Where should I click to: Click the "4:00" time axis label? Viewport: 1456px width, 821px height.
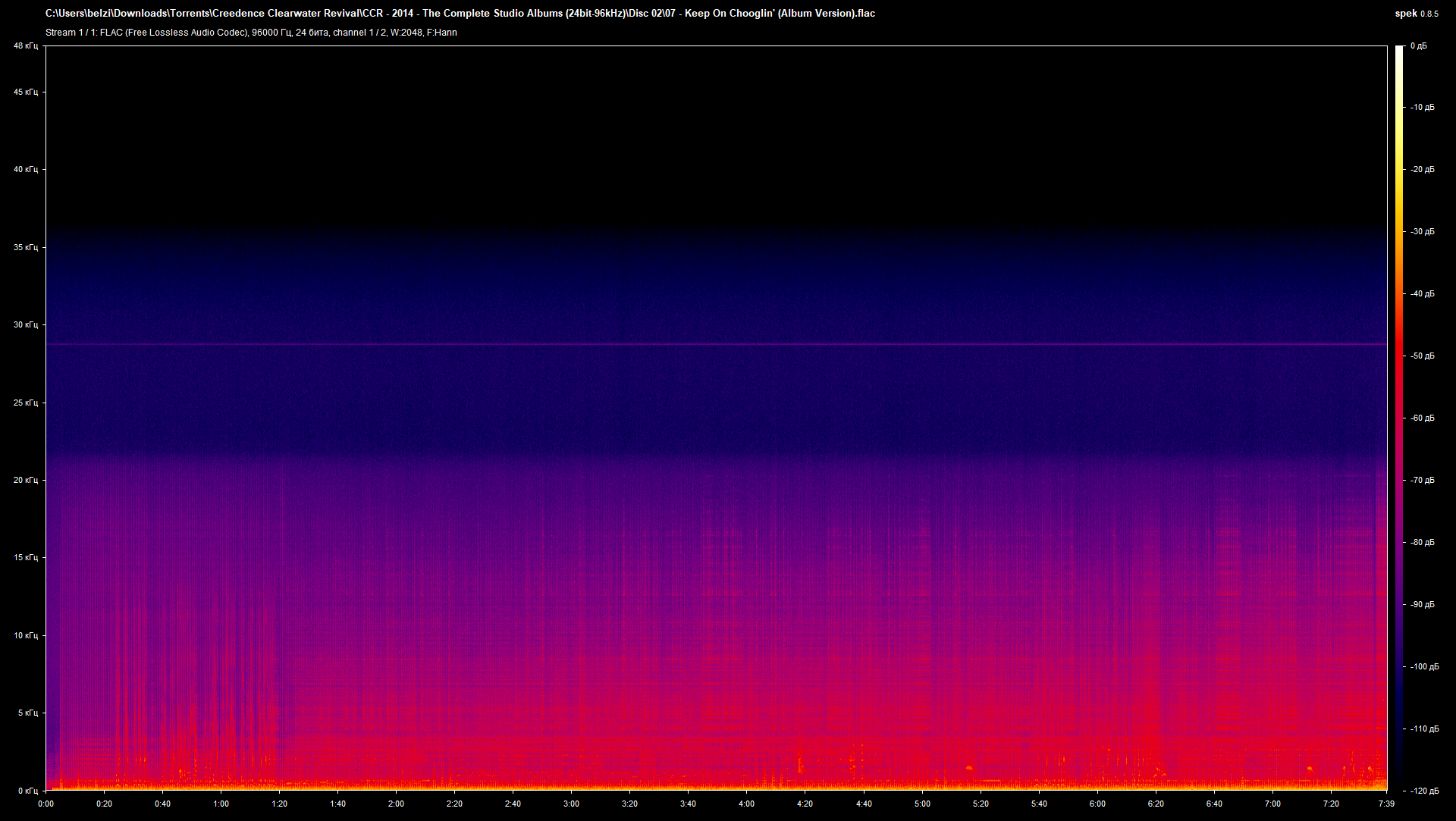coord(746,803)
